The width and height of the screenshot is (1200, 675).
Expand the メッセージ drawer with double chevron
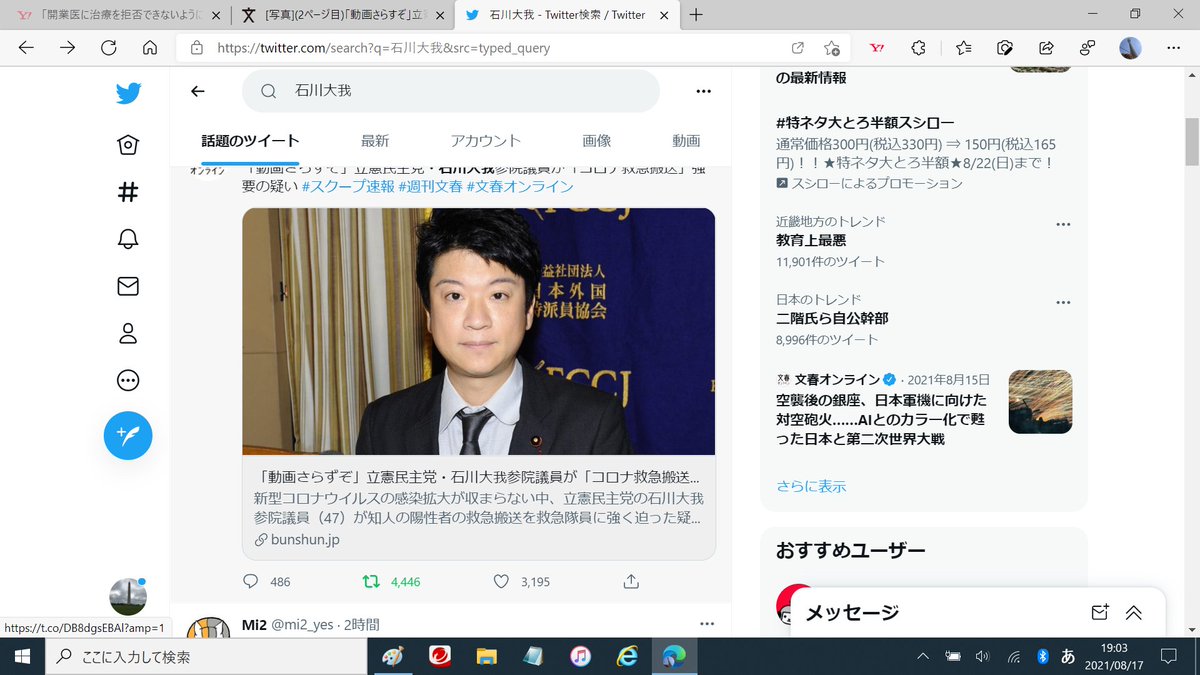click(1134, 613)
